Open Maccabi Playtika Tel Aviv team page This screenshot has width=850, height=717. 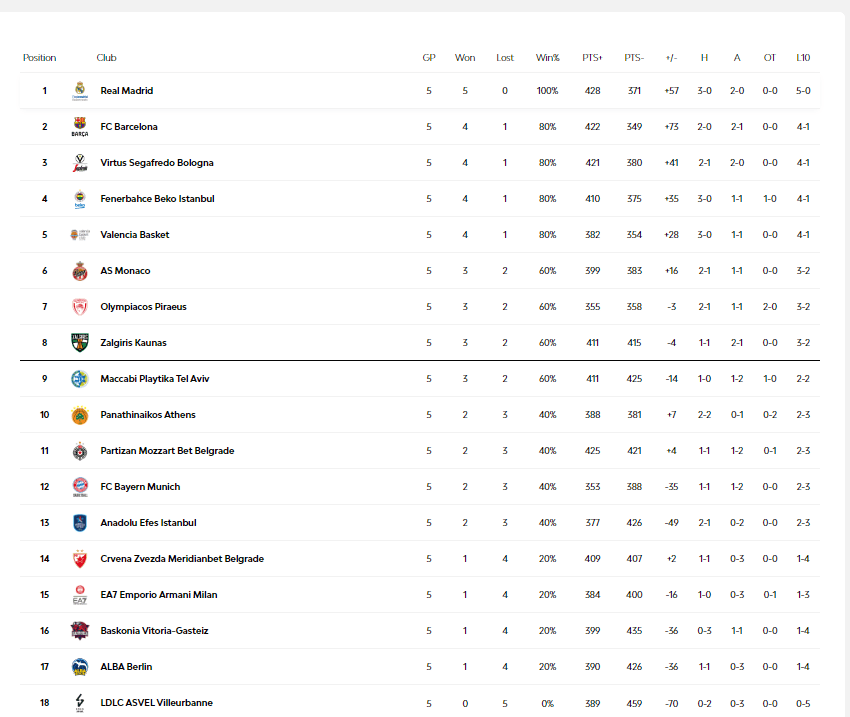click(154, 379)
